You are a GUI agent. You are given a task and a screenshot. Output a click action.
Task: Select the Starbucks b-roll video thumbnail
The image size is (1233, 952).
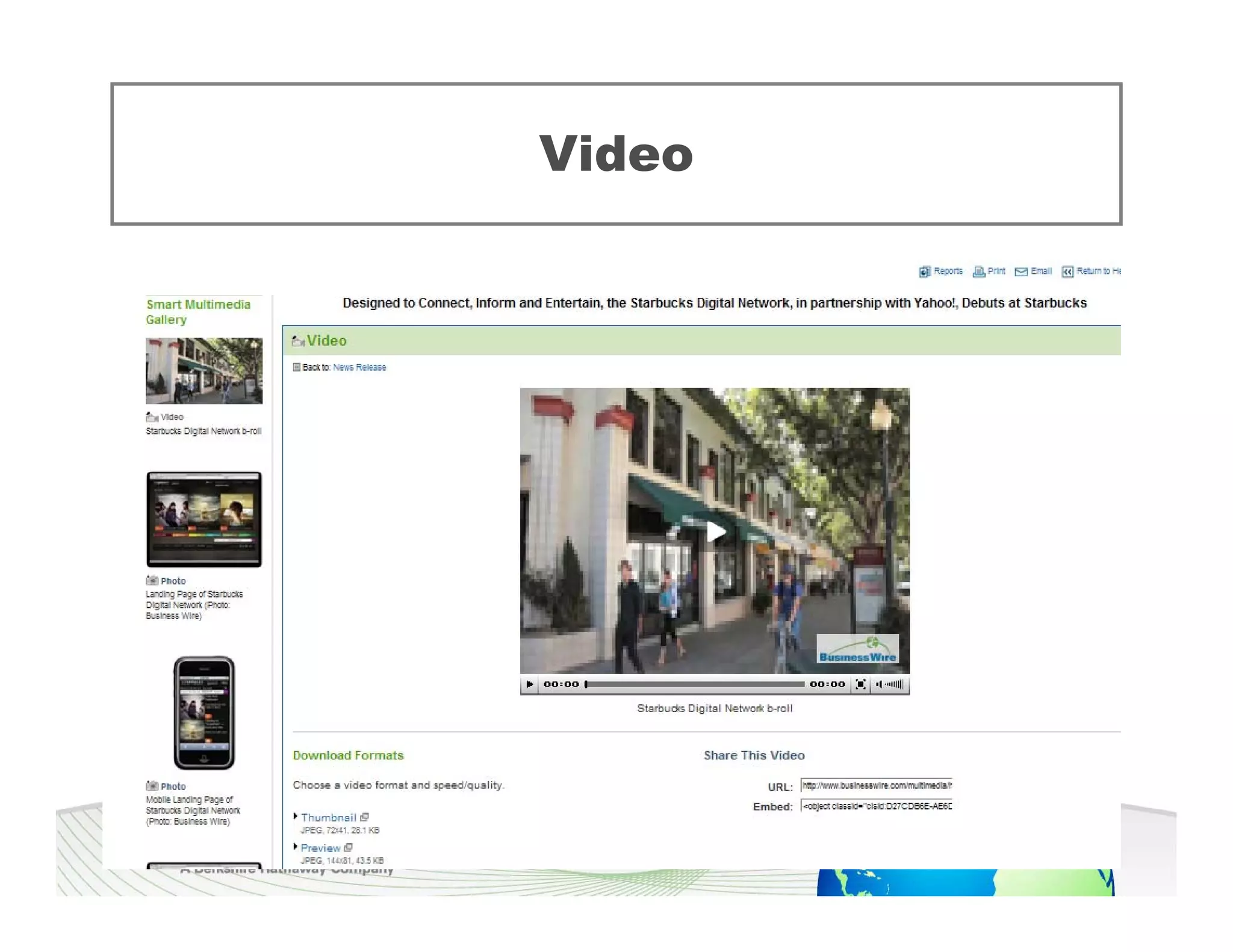coord(204,371)
